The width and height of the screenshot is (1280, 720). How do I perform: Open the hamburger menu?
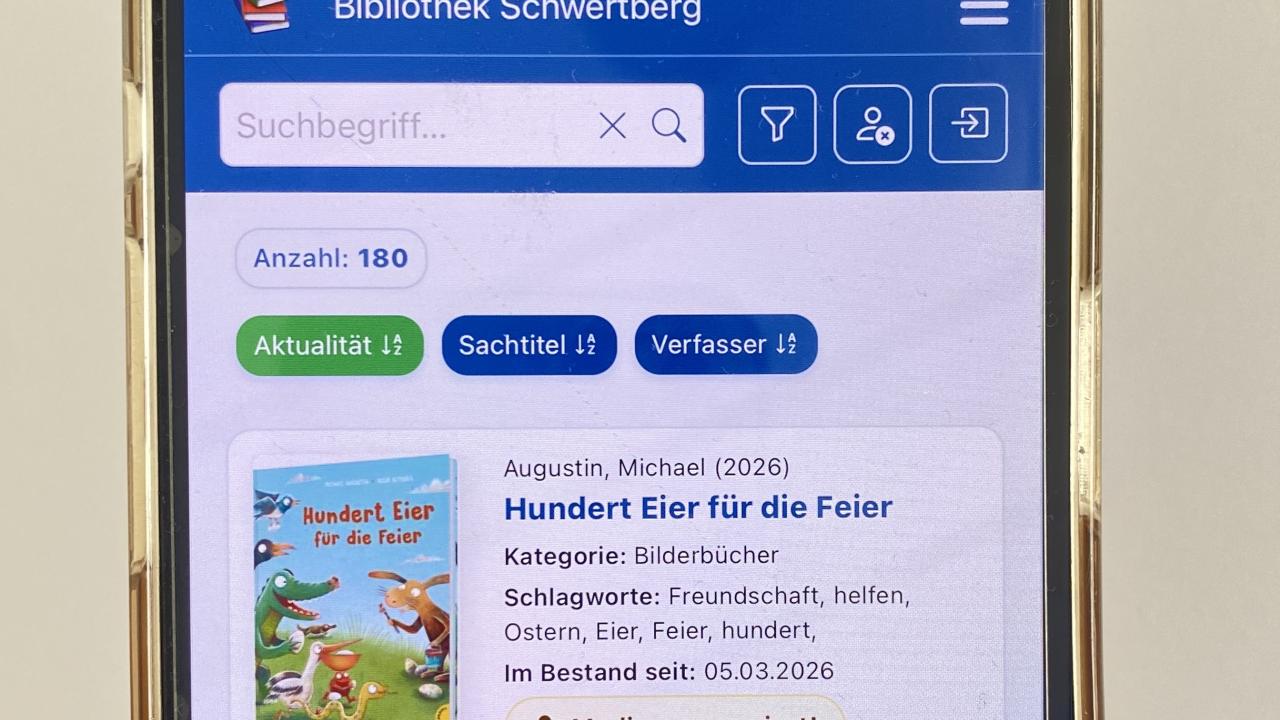(x=984, y=12)
